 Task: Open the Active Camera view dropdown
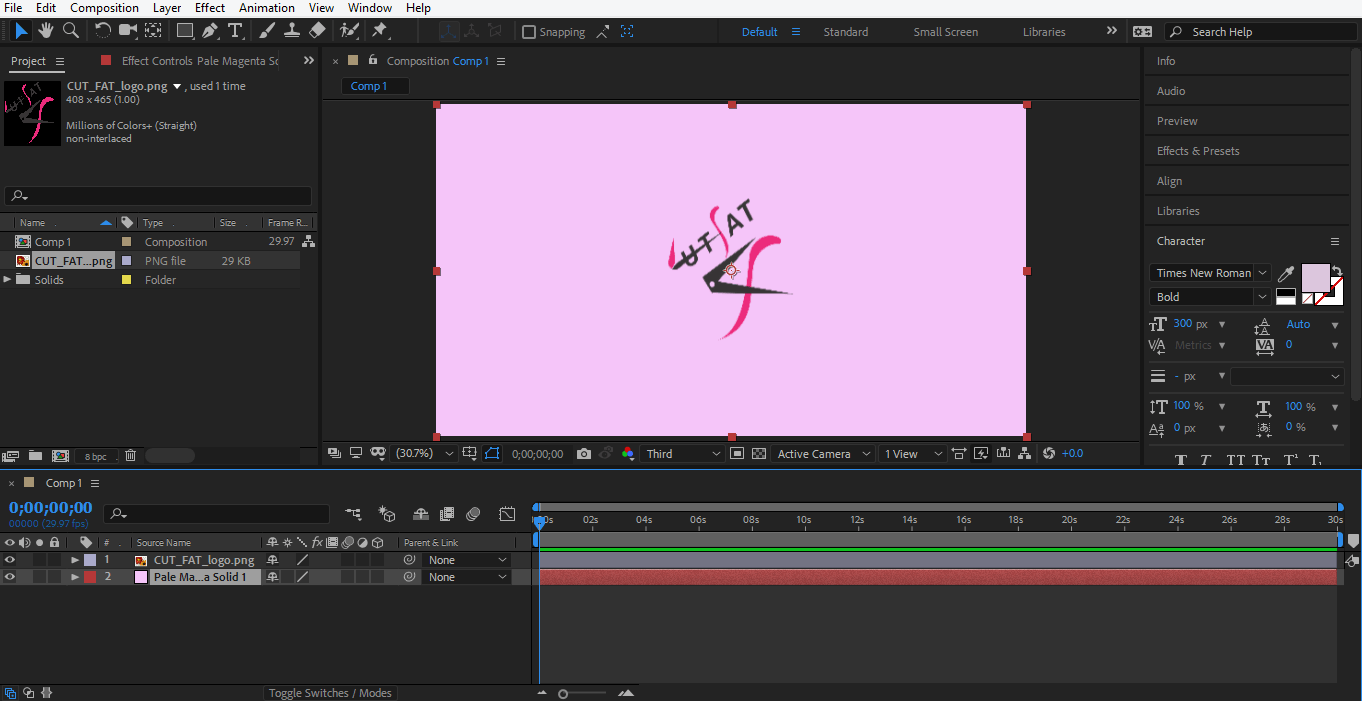823,454
